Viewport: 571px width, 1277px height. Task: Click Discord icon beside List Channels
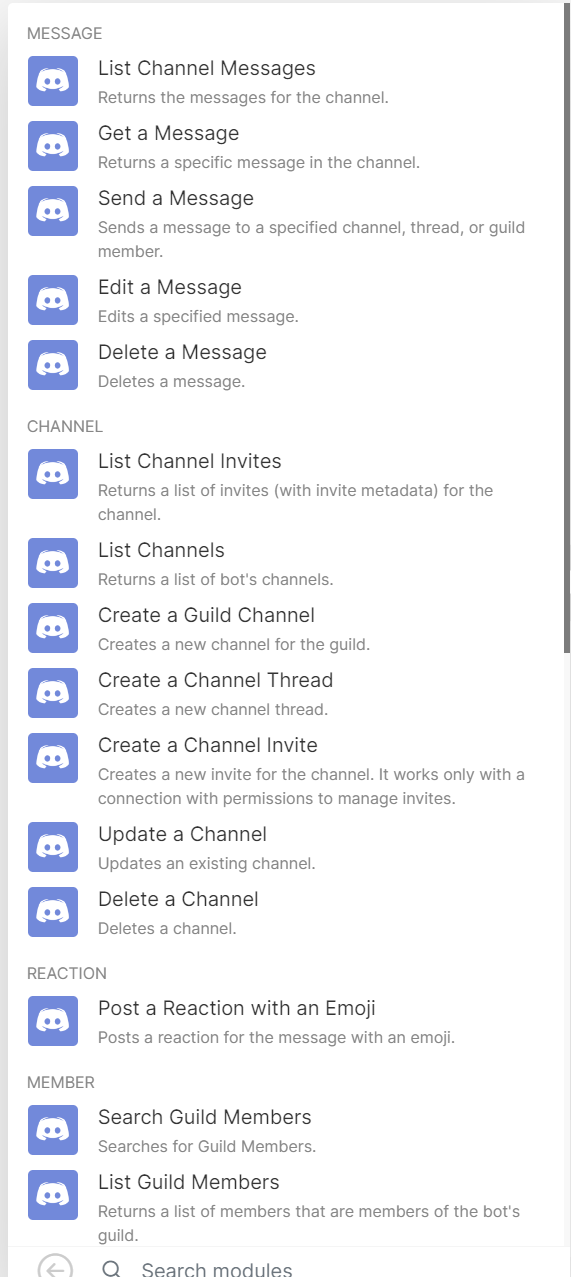(53, 563)
